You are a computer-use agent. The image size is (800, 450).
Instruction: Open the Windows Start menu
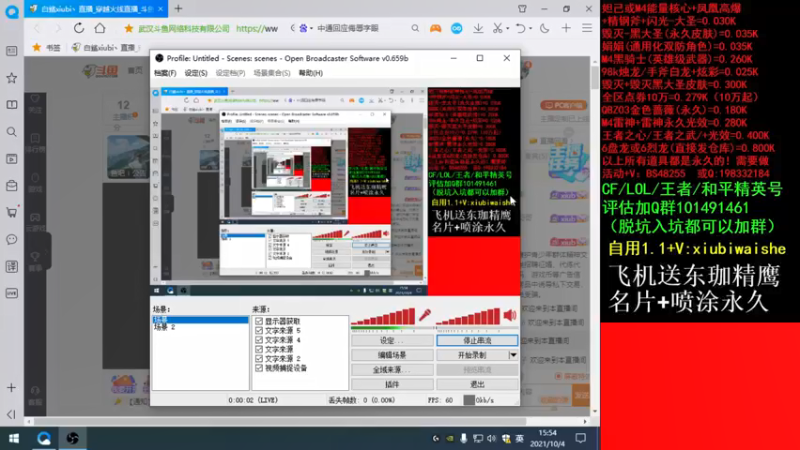coord(14,438)
